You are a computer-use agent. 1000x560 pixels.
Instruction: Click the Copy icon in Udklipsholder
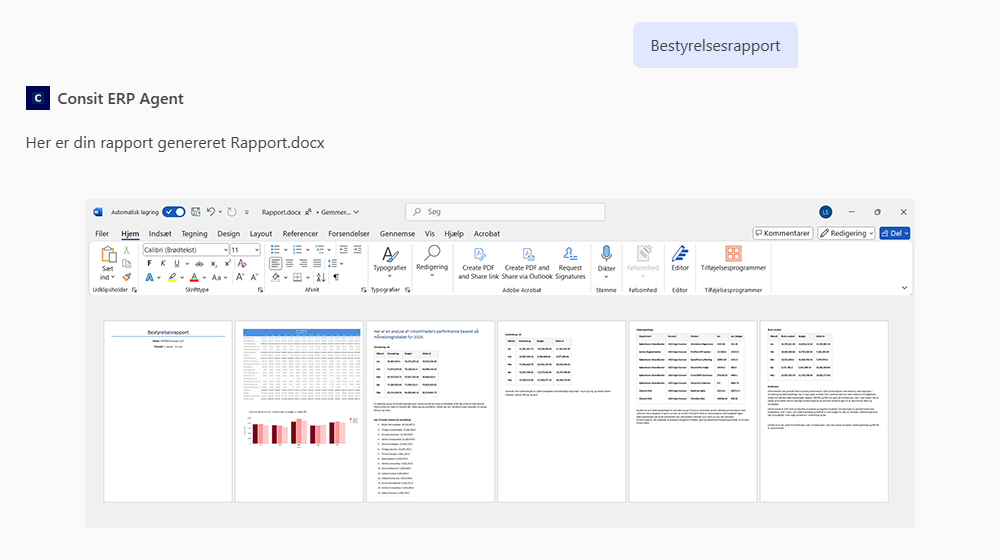[x=126, y=263]
